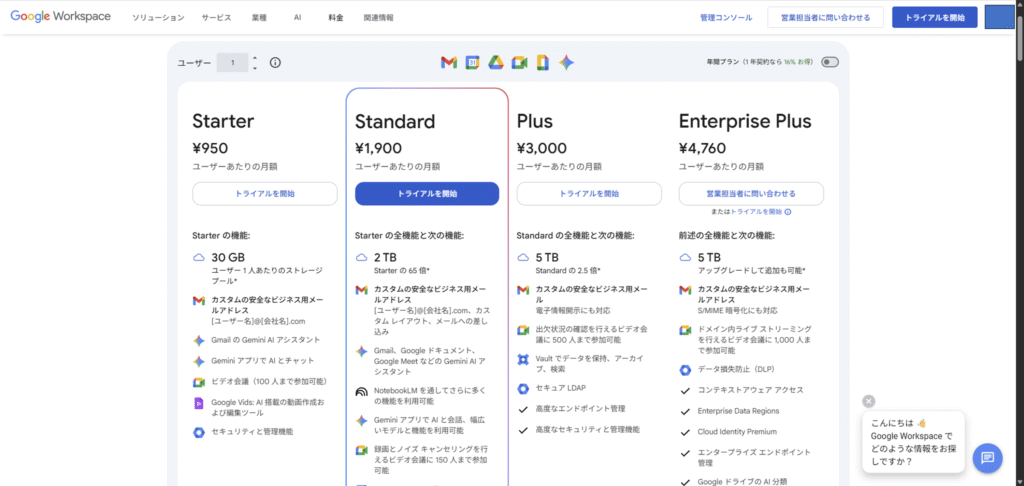Dismiss the こんにちは chat popup with its close icon
1024x486 pixels.
pyautogui.click(x=869, y=401)
